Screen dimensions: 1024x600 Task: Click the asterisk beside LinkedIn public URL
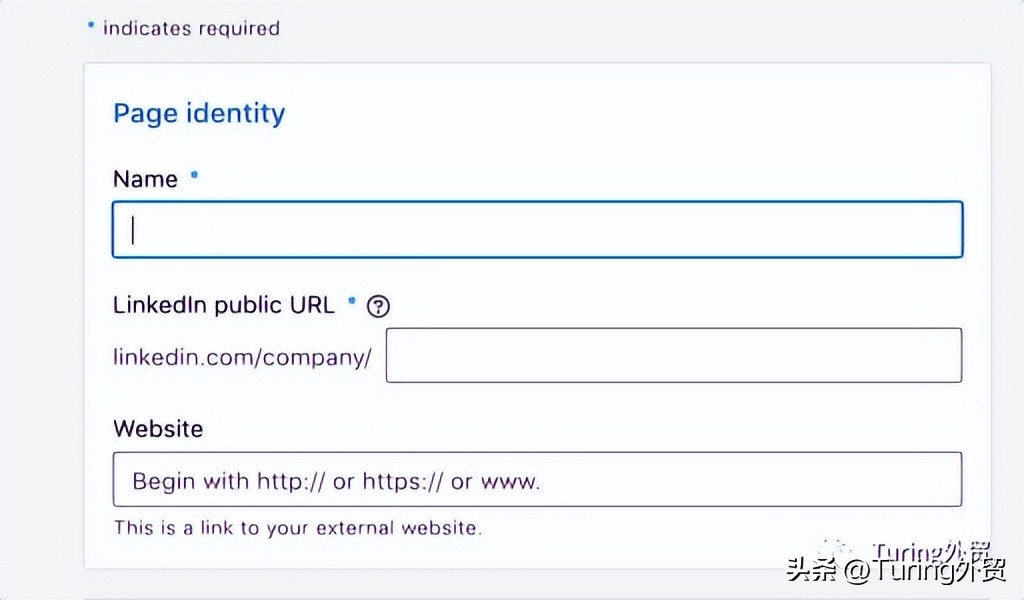pos(352,301)
